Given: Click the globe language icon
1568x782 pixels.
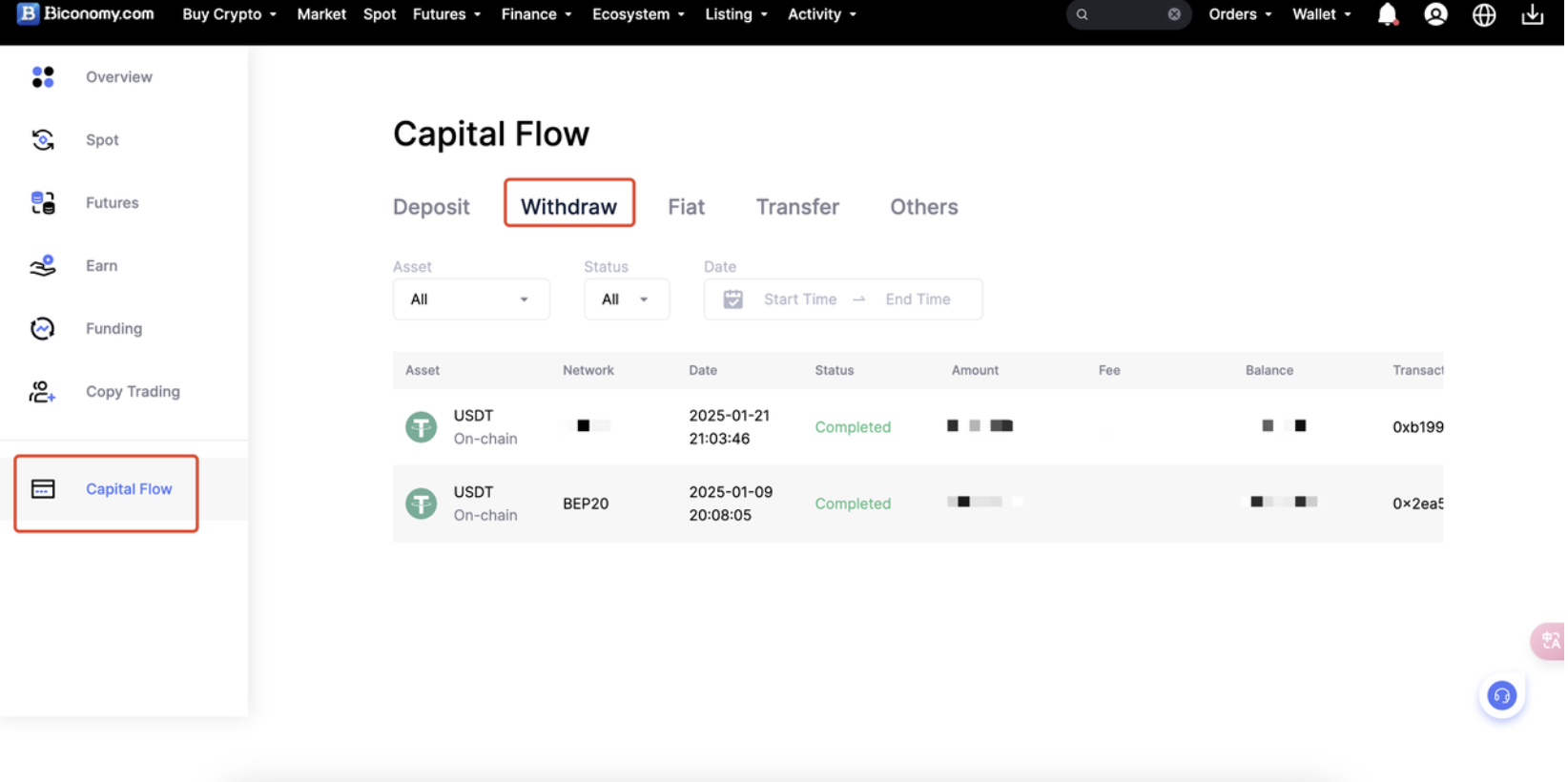Looking at the screenshot, I should [1484, 14].
